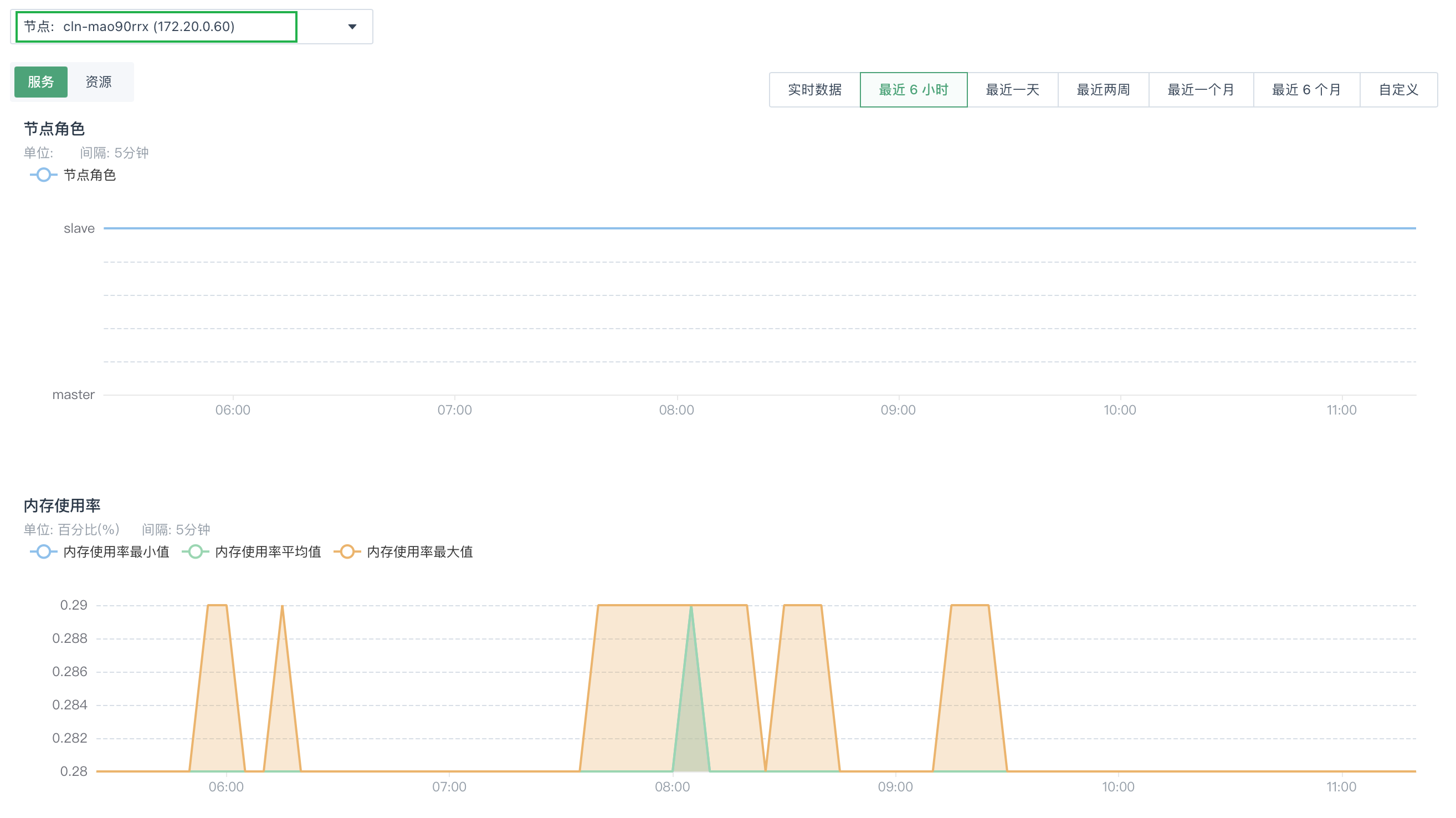Viewport: 1456px width, 818px height.
Task: Choose 最近两周 time range
Action: [x=1103, y=90]
